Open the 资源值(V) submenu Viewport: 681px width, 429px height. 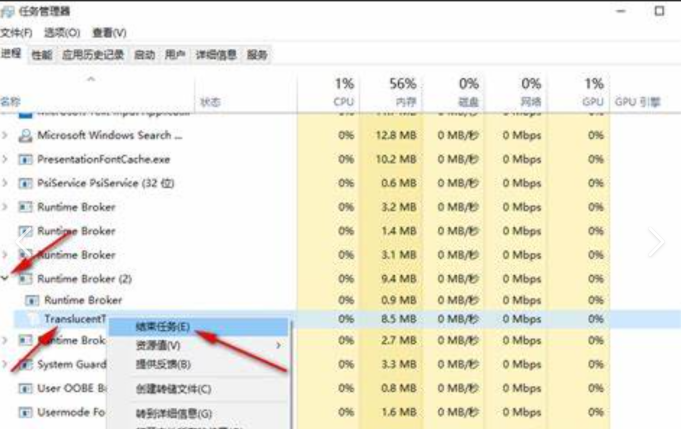click(198, 346)
